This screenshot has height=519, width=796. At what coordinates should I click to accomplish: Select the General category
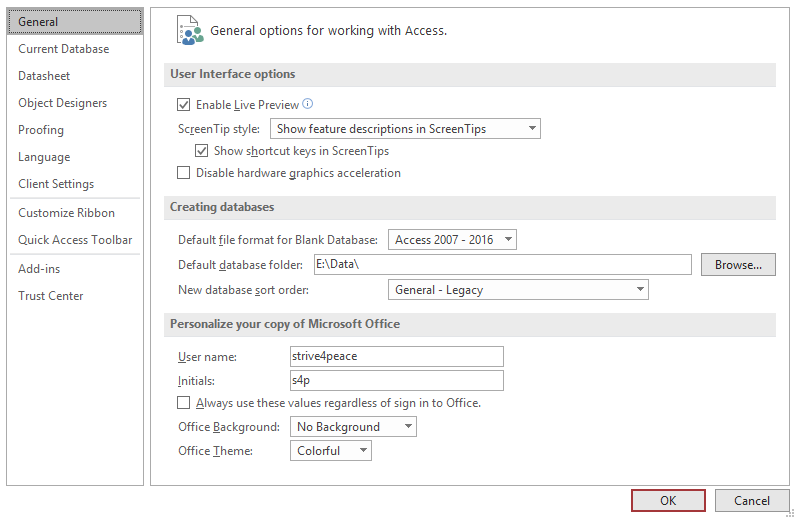point(75,22)
